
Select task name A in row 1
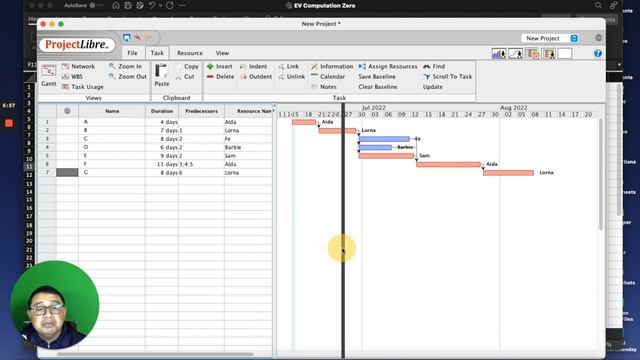tap(112, 122)
